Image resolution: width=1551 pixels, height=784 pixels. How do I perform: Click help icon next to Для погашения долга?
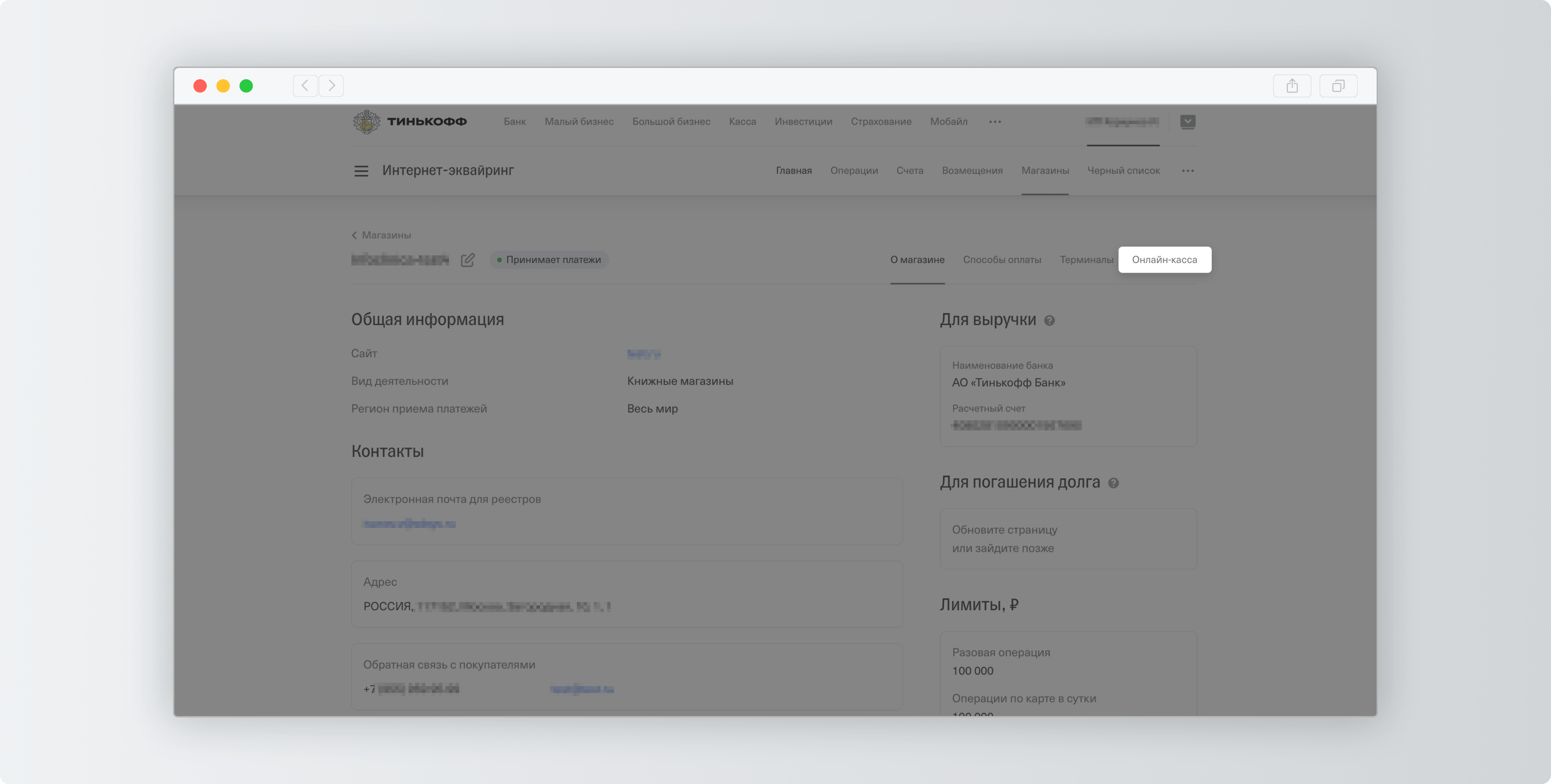1113,483
